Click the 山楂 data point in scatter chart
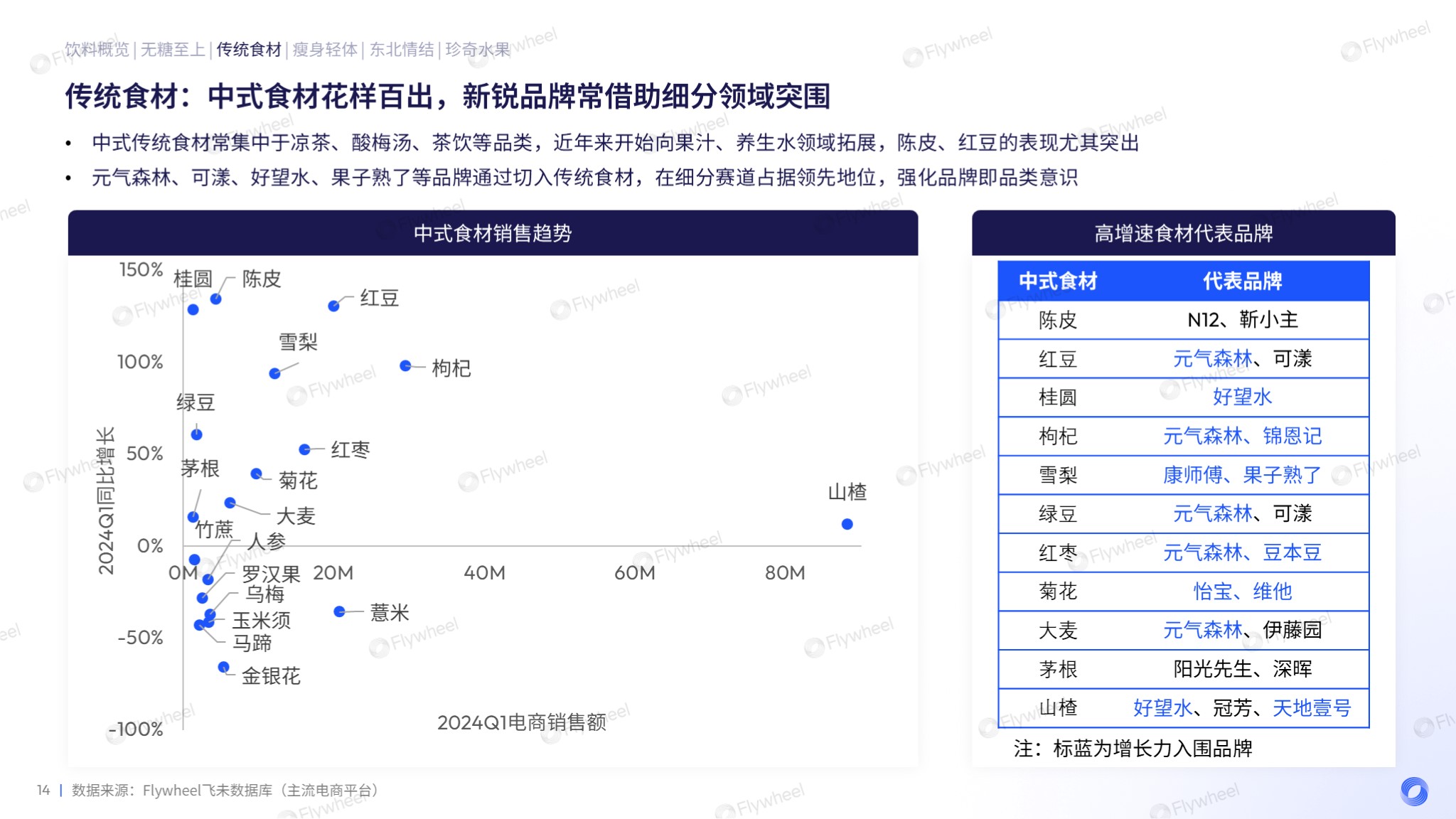The height and width of the screenshot is (819, 1456). tap(847, 524)
